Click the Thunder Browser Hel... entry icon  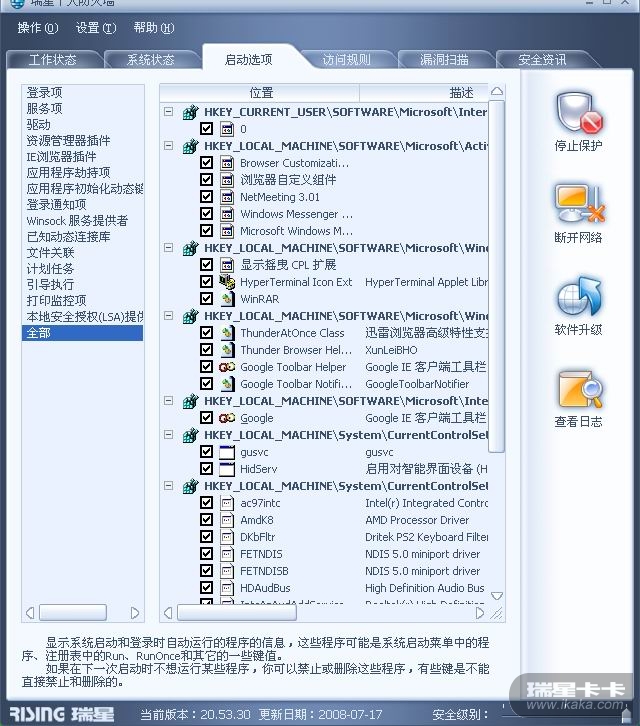point(227,350)
